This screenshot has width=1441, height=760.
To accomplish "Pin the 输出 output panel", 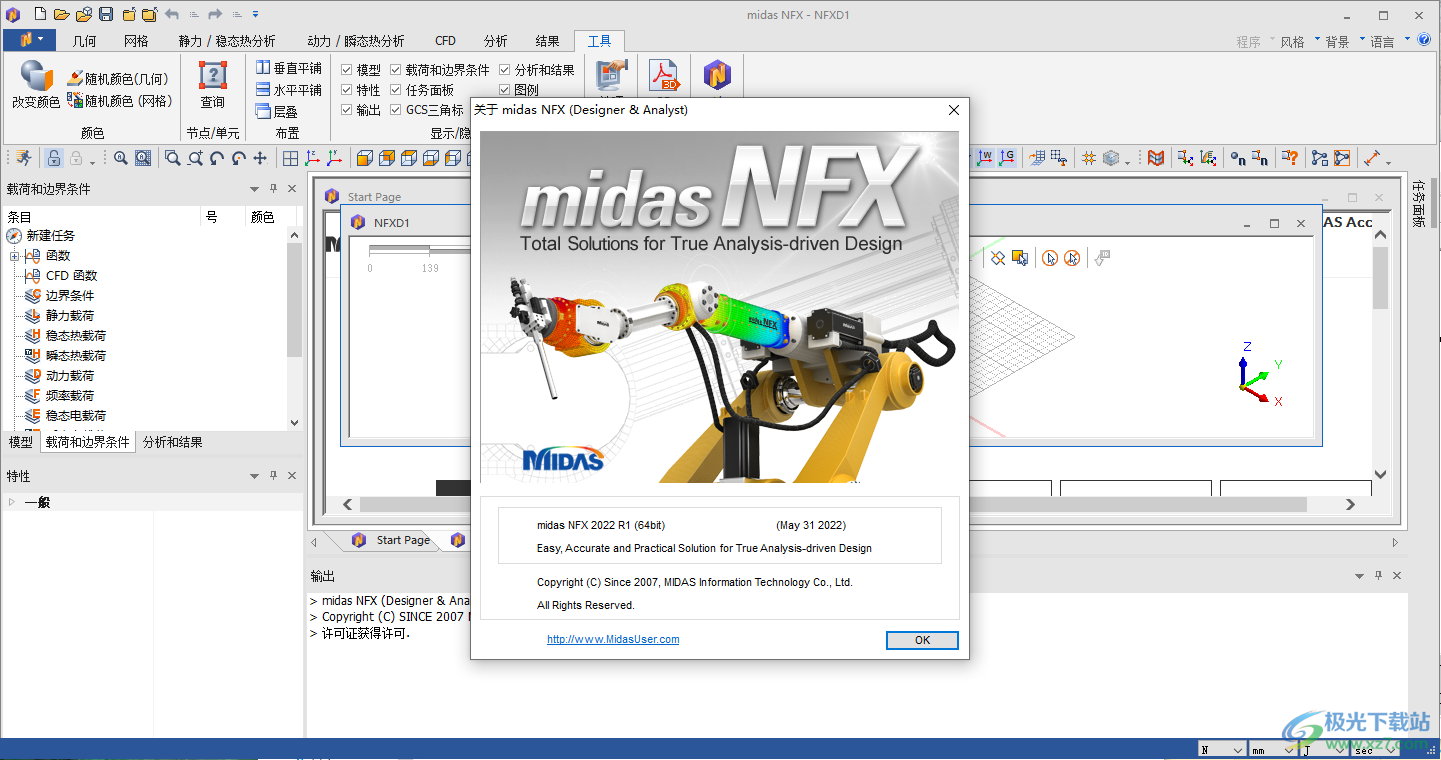I will [1378, 575].
